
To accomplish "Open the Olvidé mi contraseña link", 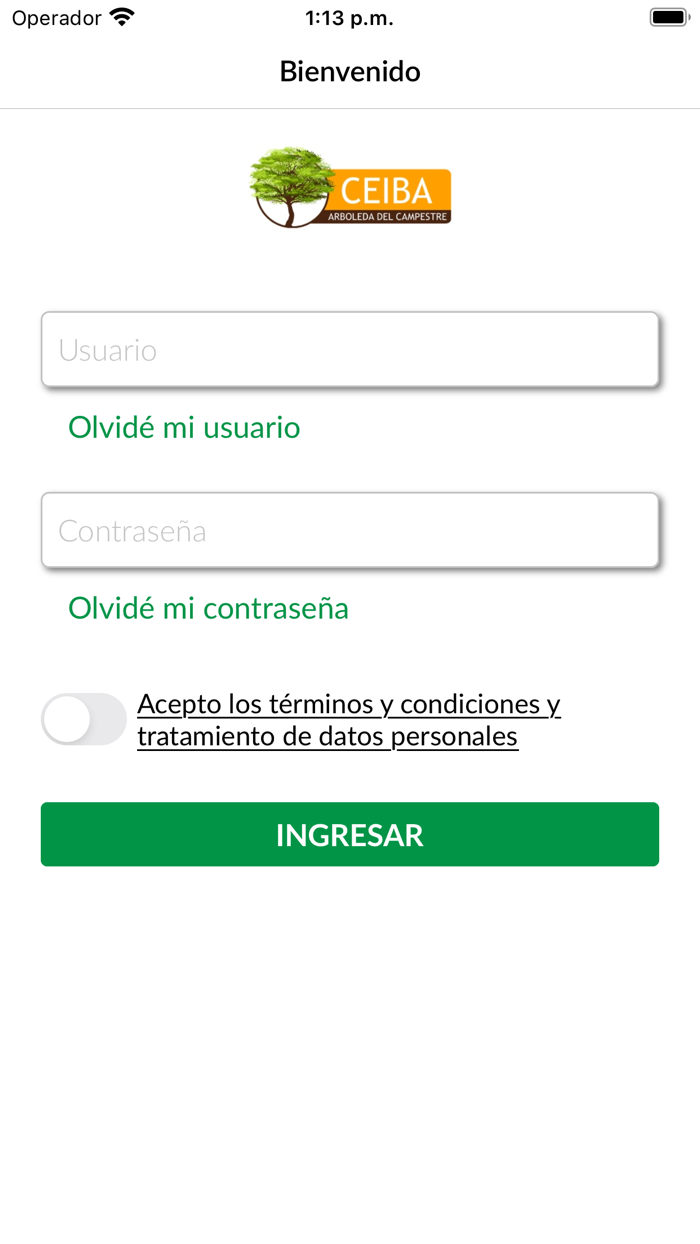I will 208,608.
